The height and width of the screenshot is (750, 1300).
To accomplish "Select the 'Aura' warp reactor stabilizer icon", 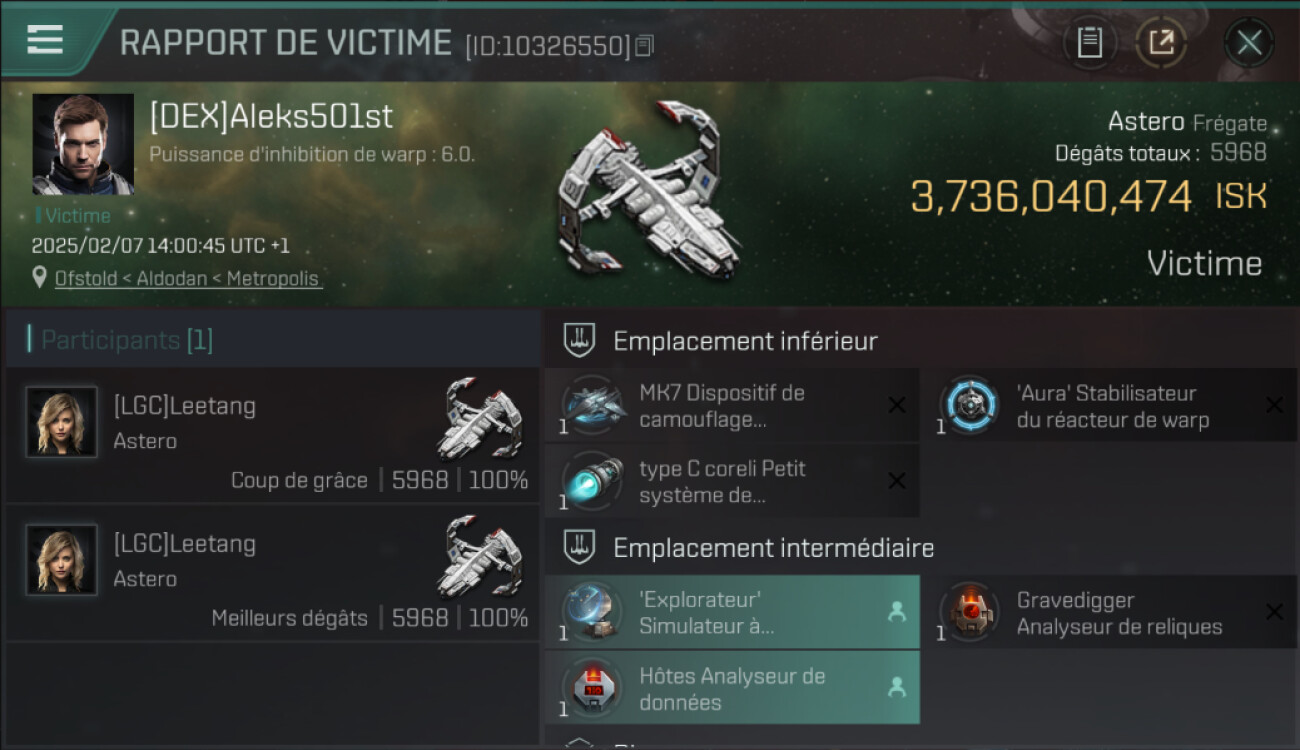I will click(969, 405).
